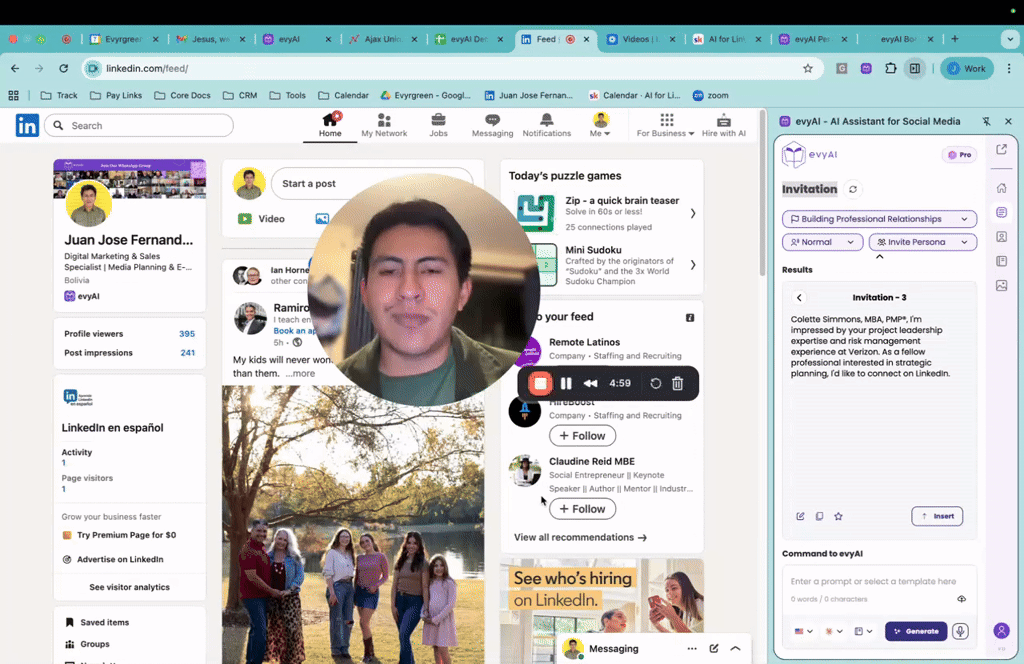
Task: Copy the generated invitation text
Action: [x=820, y=516]
